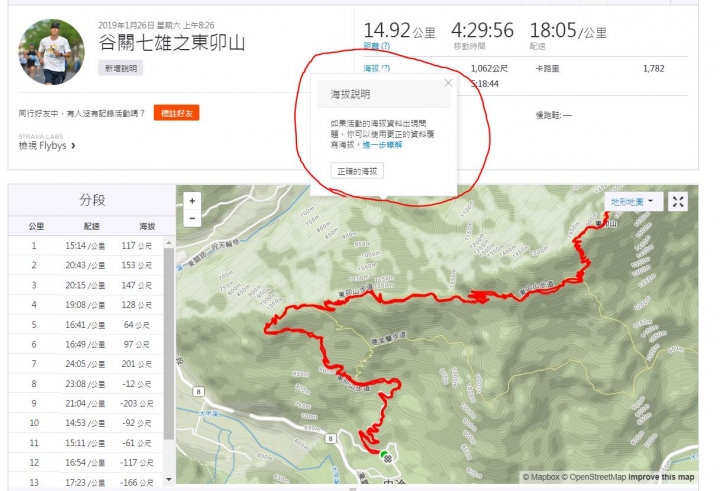Click the checkered finish marker on map
Viewport: 720px width, 491px height.
[388, 458]
